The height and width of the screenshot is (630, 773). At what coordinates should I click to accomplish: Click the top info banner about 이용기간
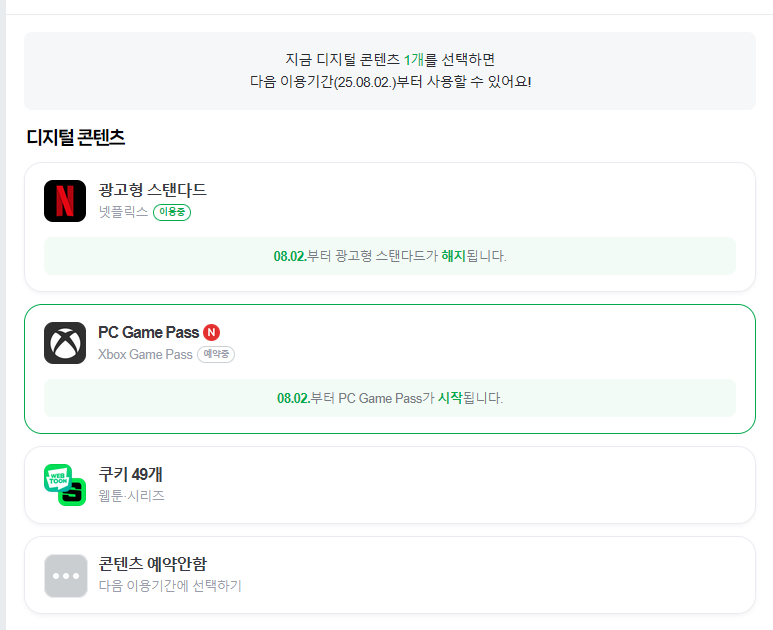point(390,71)
